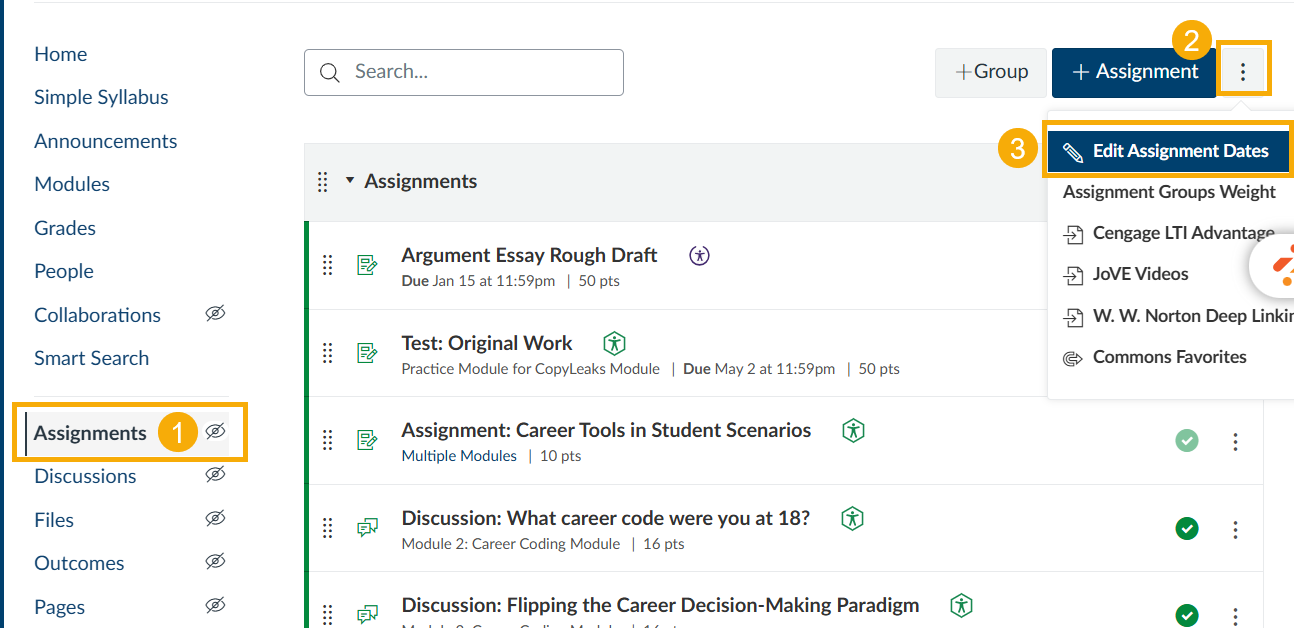Click hidden-eye icon beside Pages

[x=215, y=606]
